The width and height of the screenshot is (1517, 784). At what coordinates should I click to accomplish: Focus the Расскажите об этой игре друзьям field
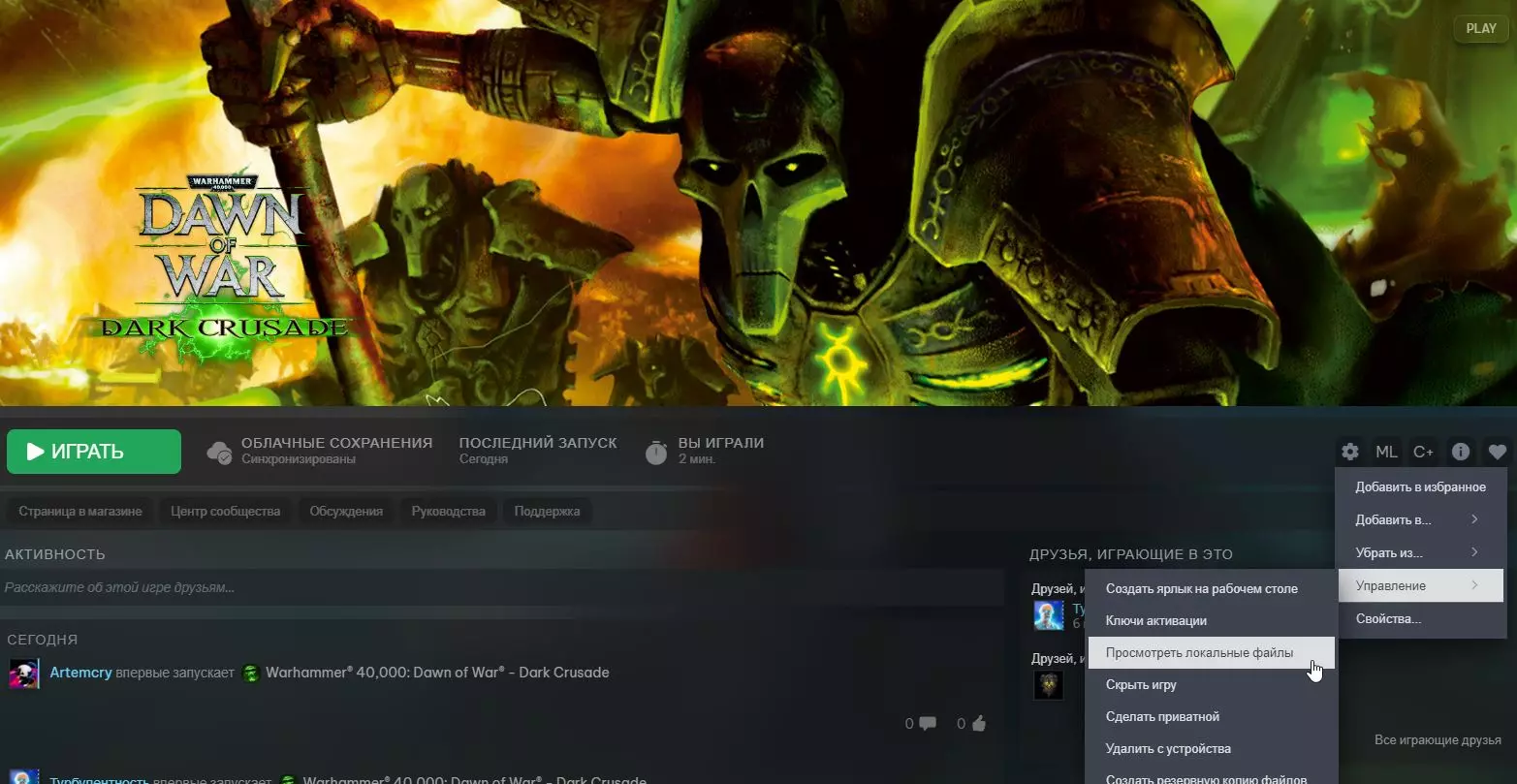click(502, 587)
